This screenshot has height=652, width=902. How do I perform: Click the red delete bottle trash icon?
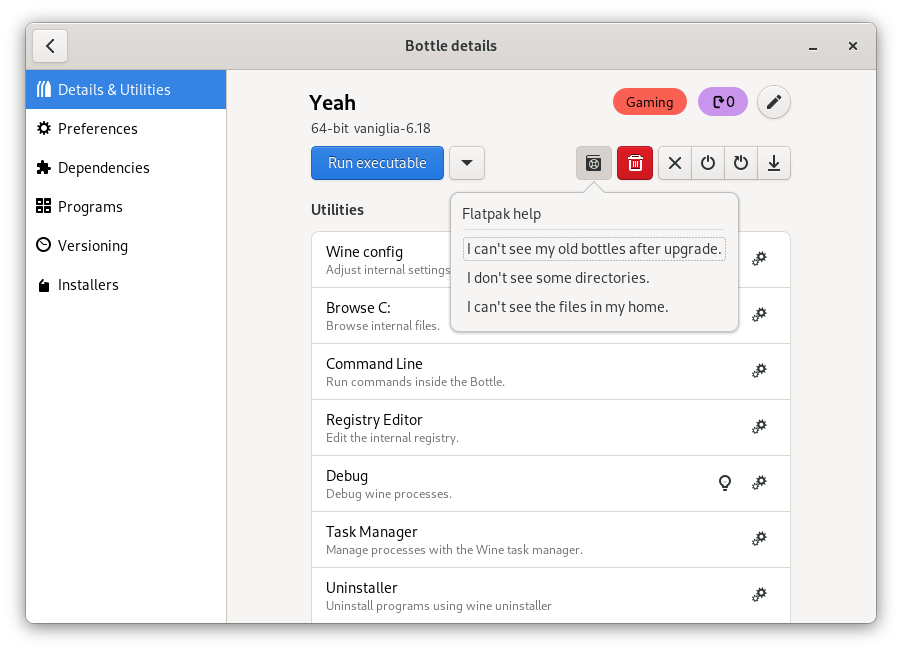click(x=634, y=163)
